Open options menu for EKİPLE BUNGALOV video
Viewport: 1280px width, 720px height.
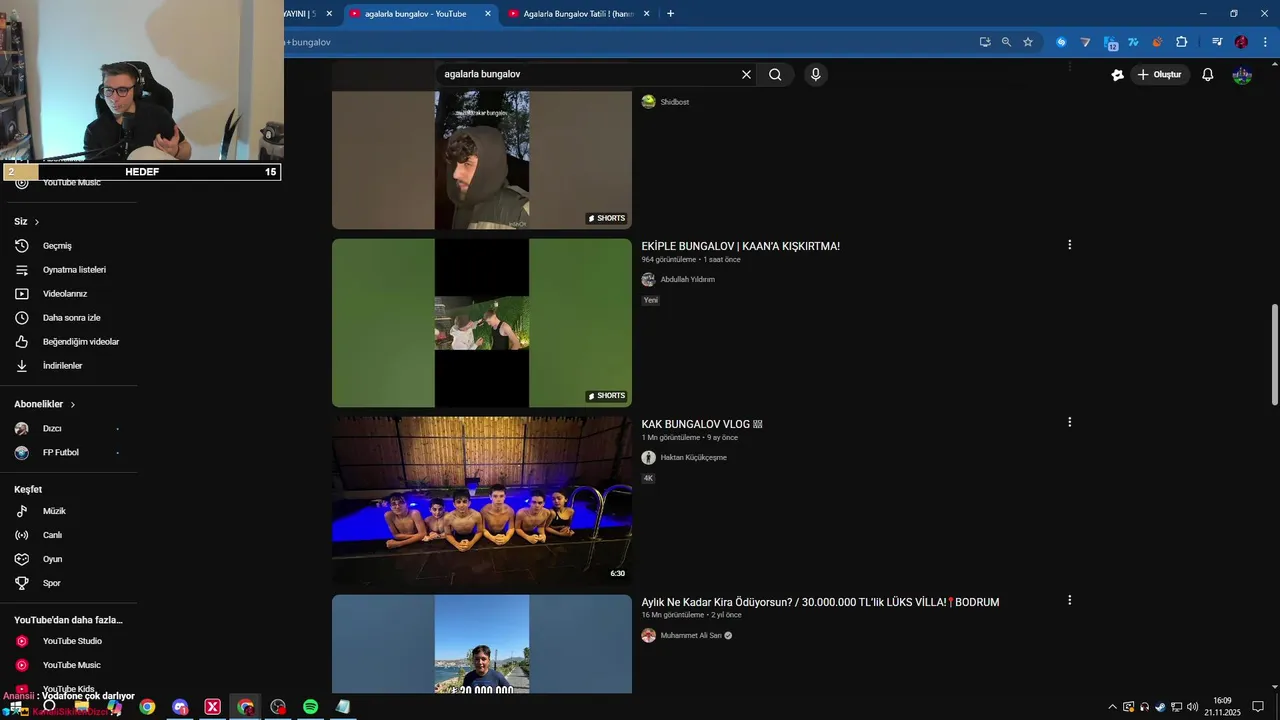point(1069,245)
